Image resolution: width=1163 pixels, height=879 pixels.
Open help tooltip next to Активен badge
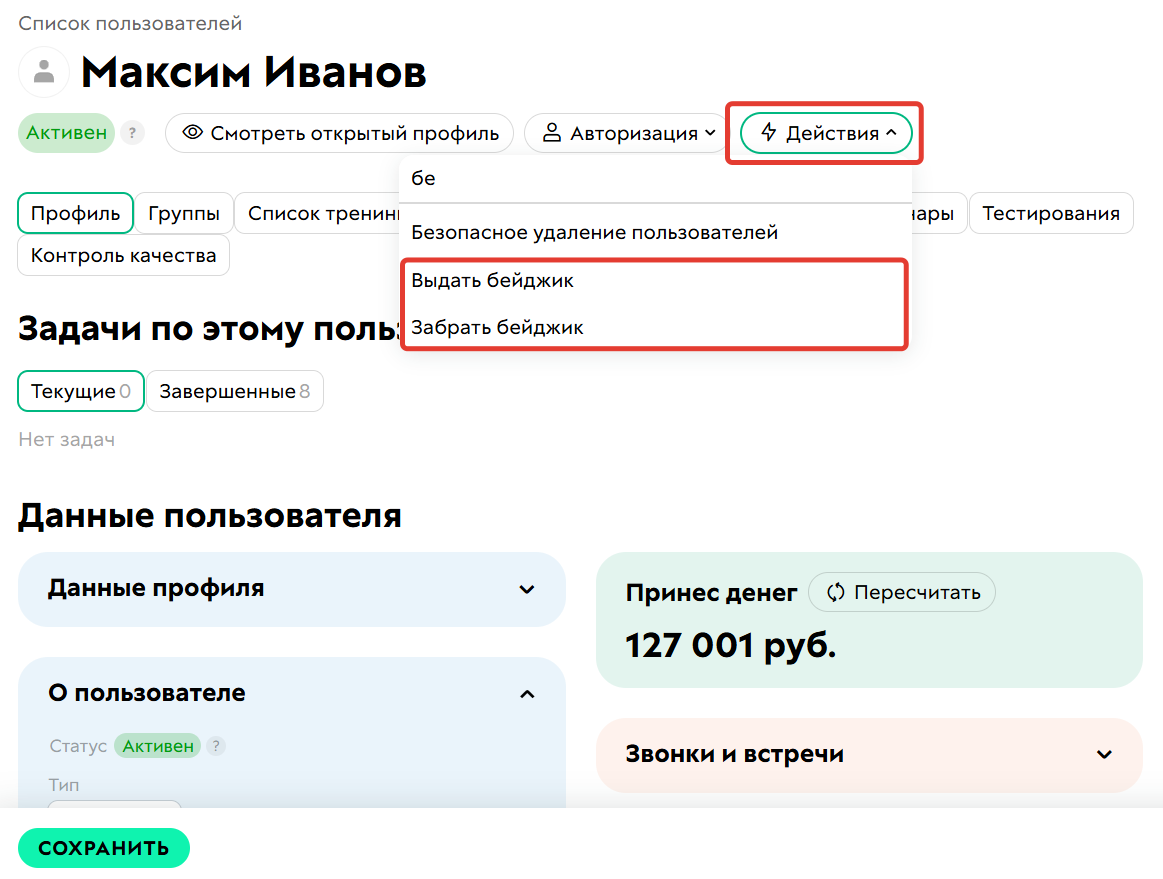coord(132,133)
